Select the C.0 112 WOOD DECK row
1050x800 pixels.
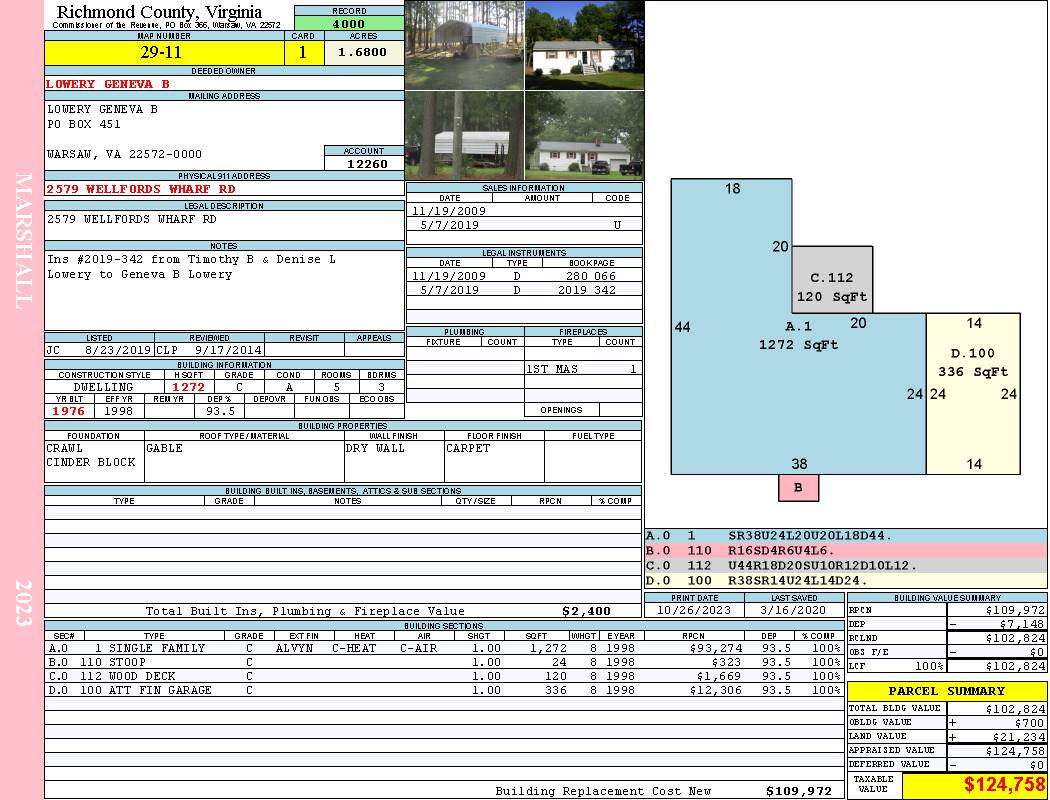[444, 676]
